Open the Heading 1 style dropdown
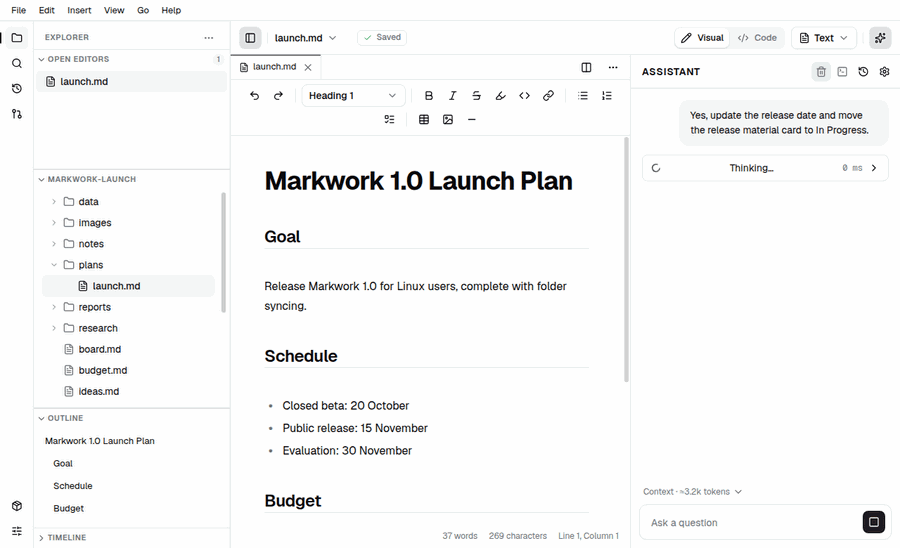The image size is (900, 548). click(353, 96)
